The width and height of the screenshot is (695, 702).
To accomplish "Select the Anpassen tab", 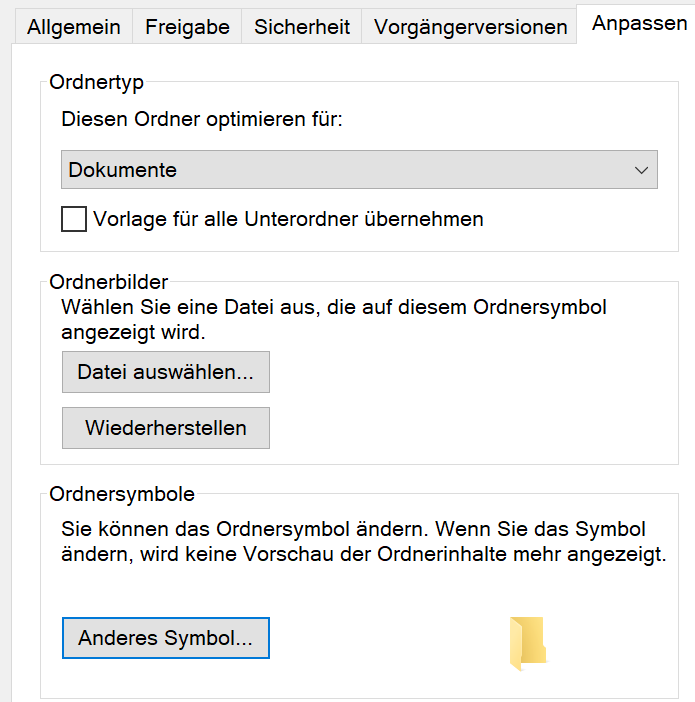I will click(x=639, y=23).
